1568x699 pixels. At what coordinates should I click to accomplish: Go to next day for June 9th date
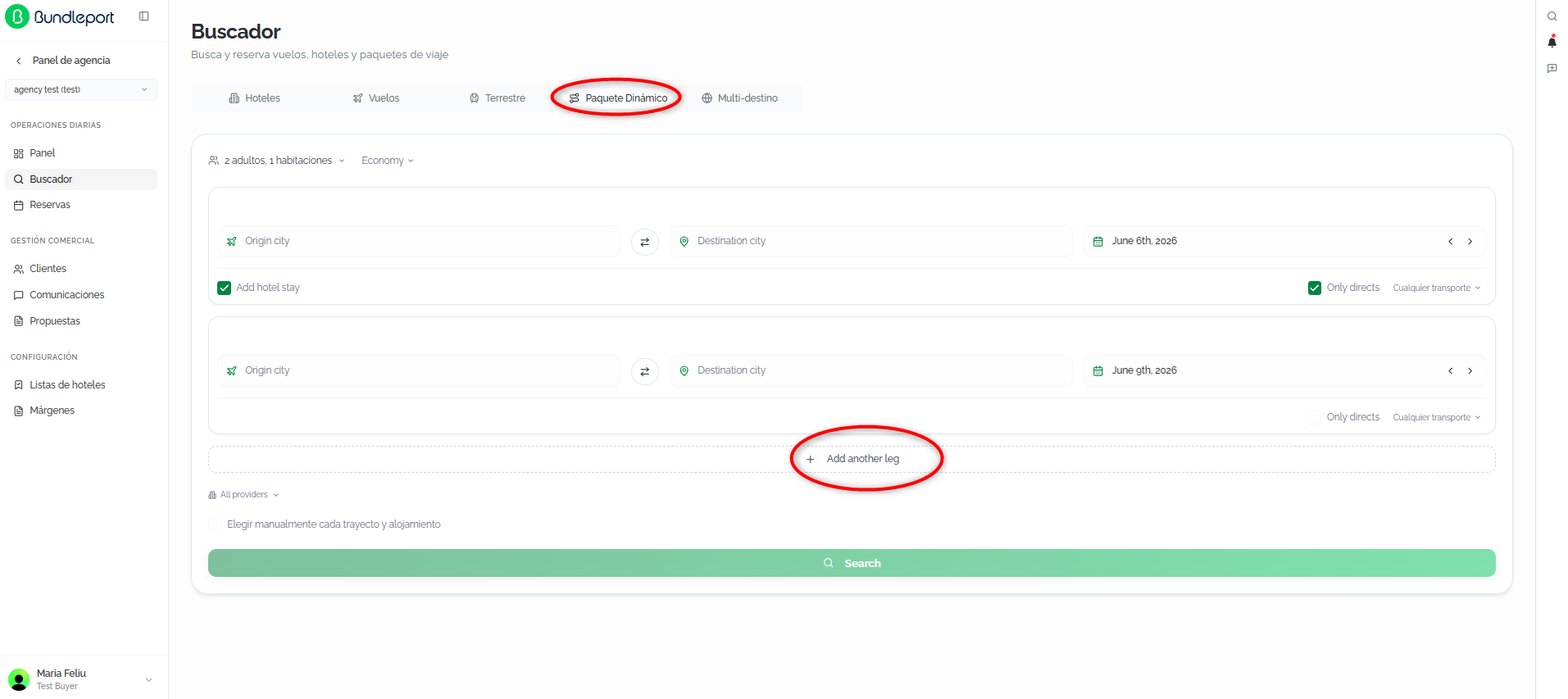click(x=1470, y=371)
